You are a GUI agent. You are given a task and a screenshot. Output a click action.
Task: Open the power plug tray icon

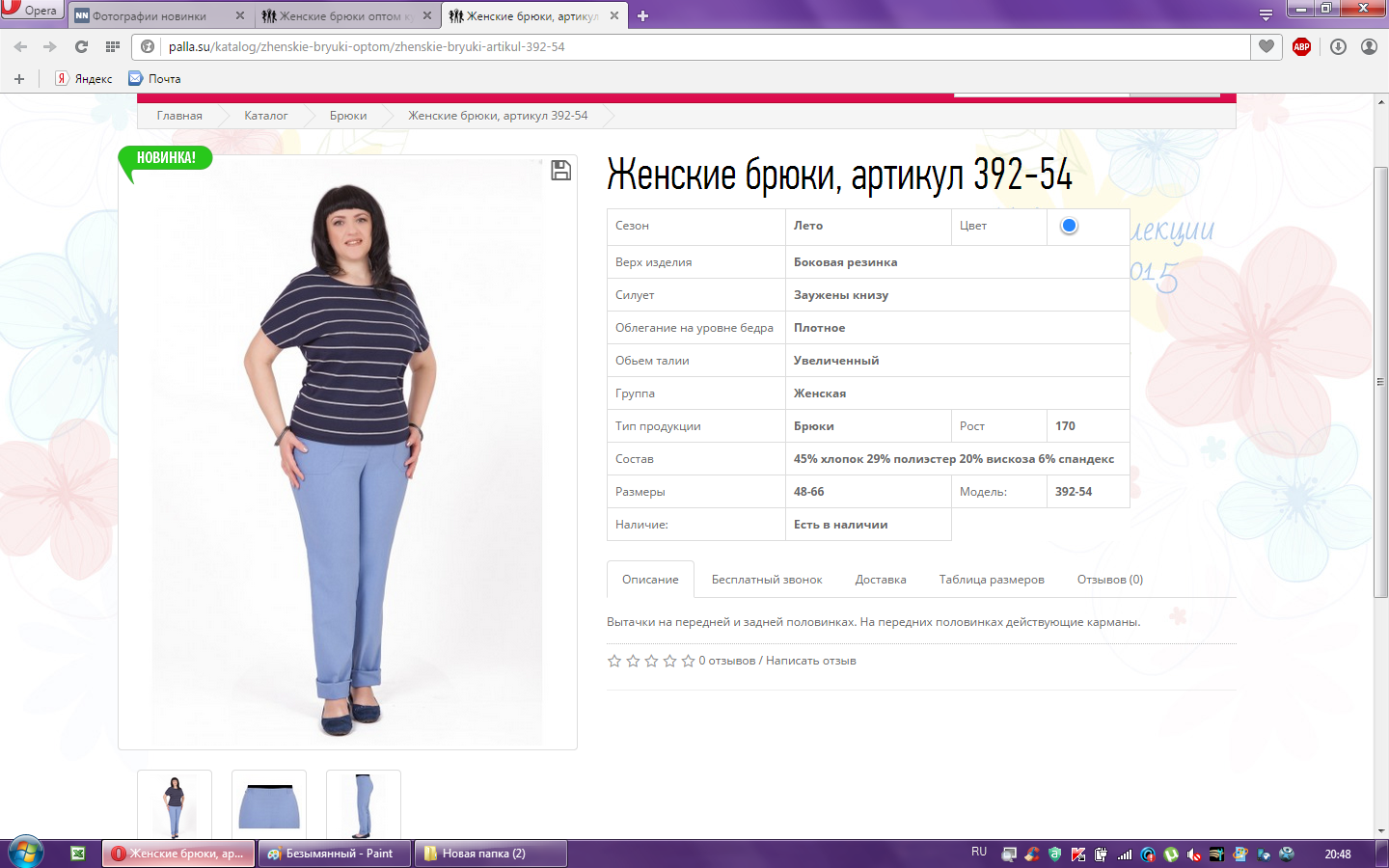point(1102,854)
